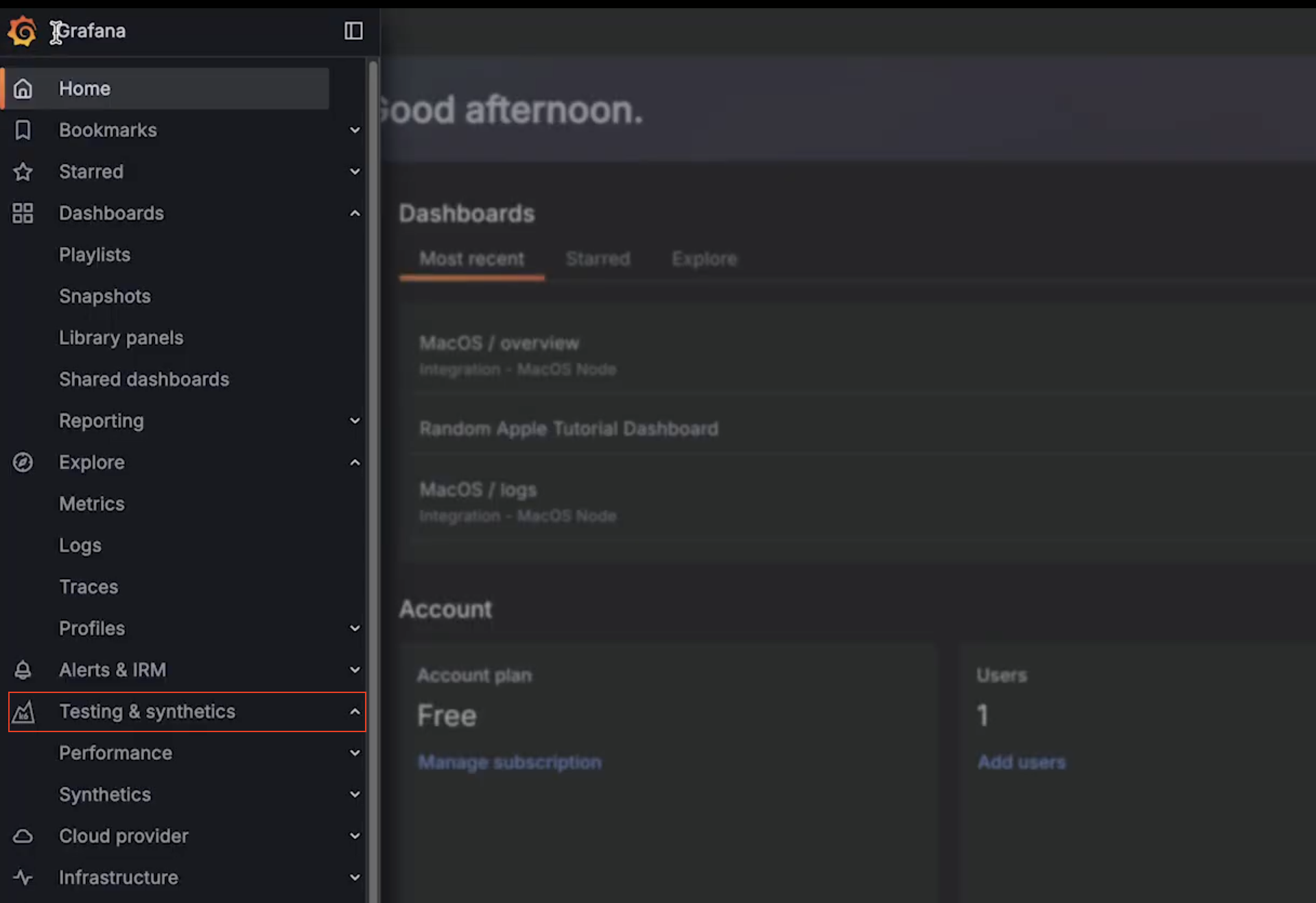
Task: Collapse the Dashboards section
Action: 355,213
